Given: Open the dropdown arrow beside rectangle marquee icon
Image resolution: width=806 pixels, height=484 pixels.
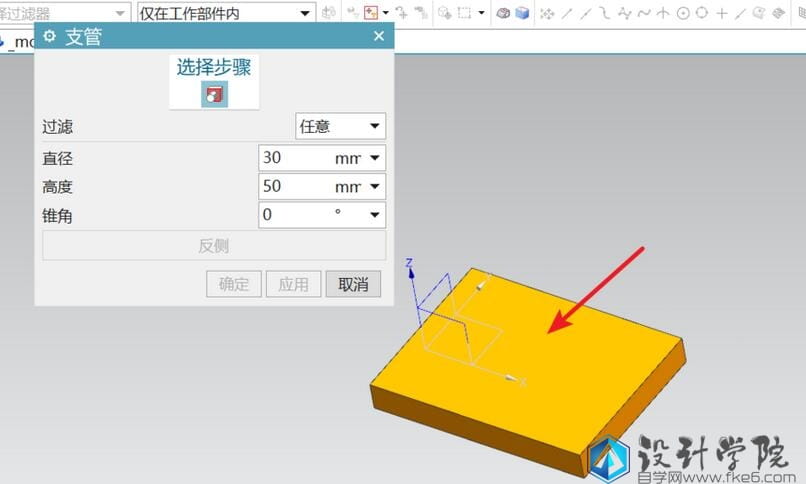Looking at the screenshot, I should pyautogui.click(x=482, y=13).
